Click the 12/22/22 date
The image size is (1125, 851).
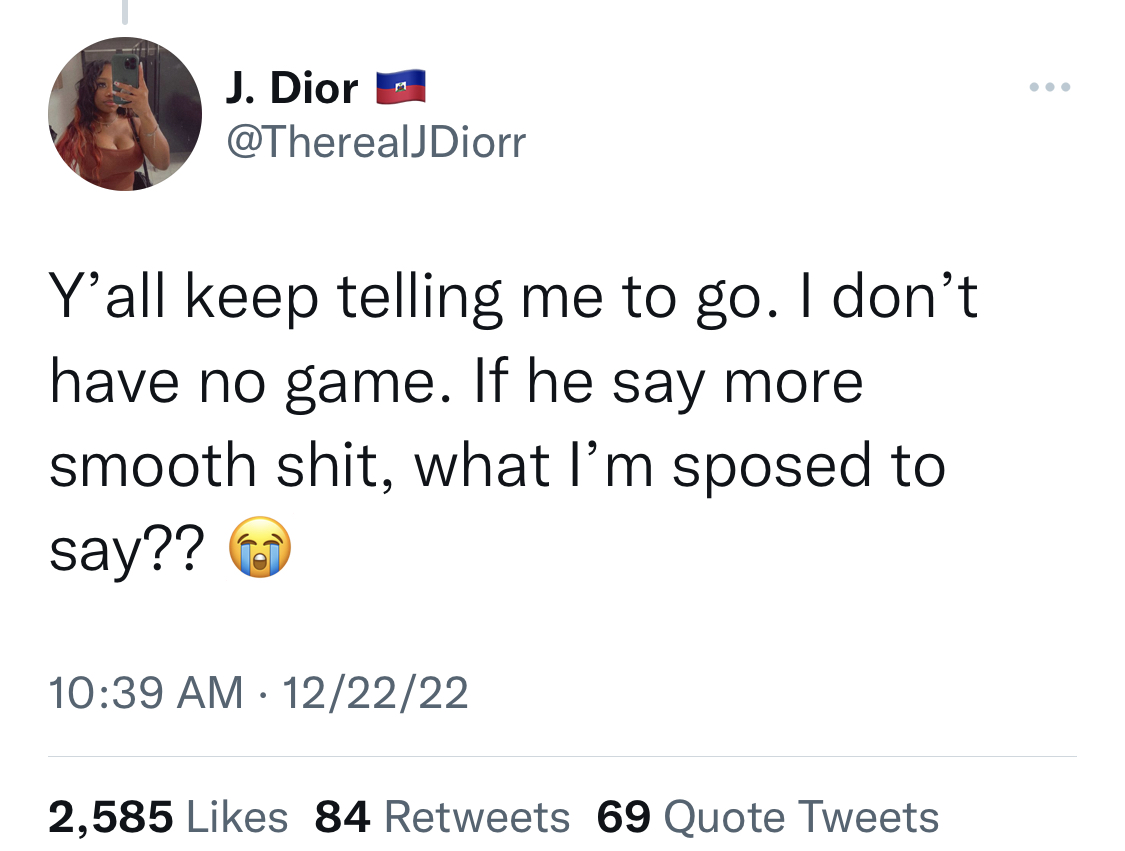coord(375,693)
